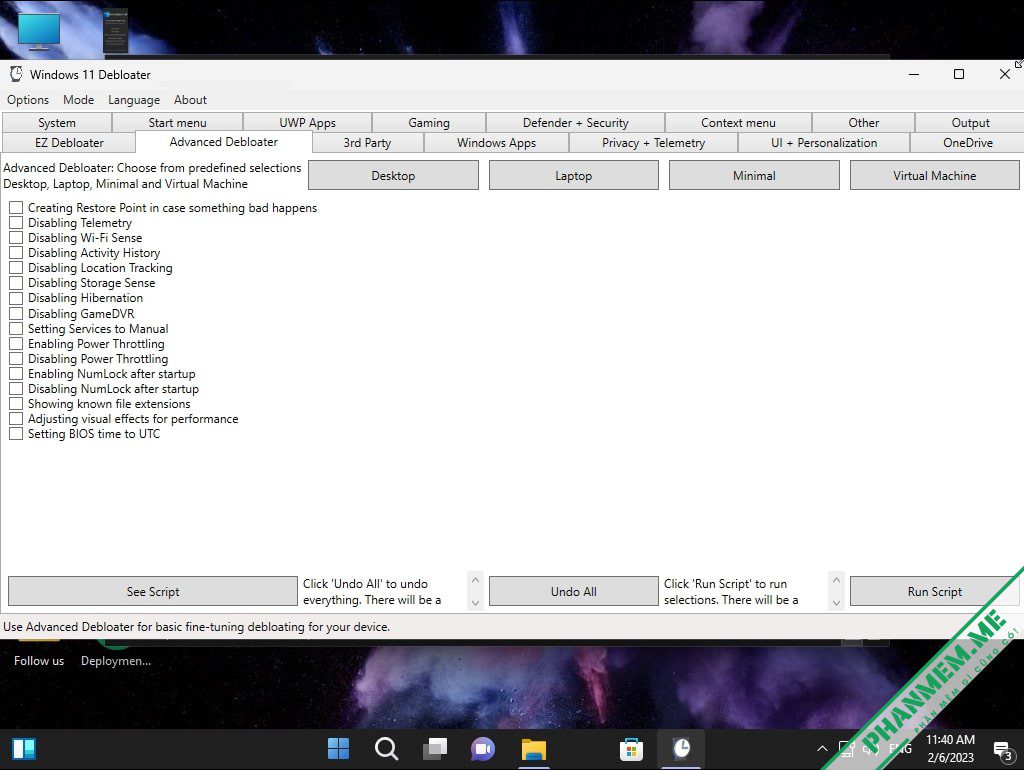The image size is (1024, 770).
Task: Switch to the Start menu tab
Action: tap(178, 123)
